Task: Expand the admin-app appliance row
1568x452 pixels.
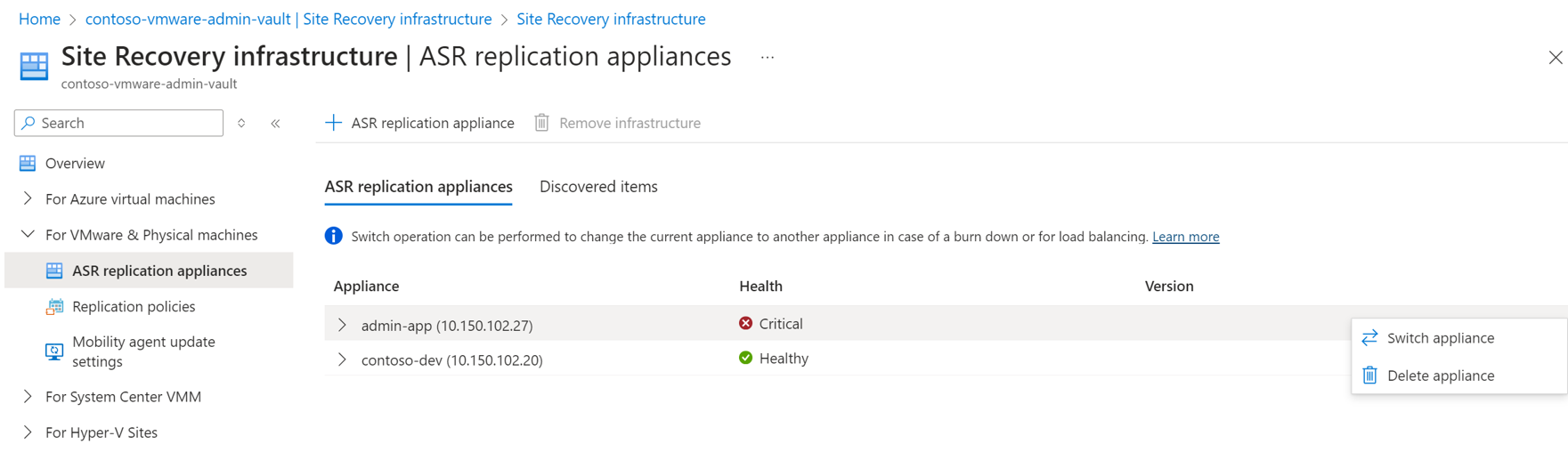Action: (x=342, y=325)
